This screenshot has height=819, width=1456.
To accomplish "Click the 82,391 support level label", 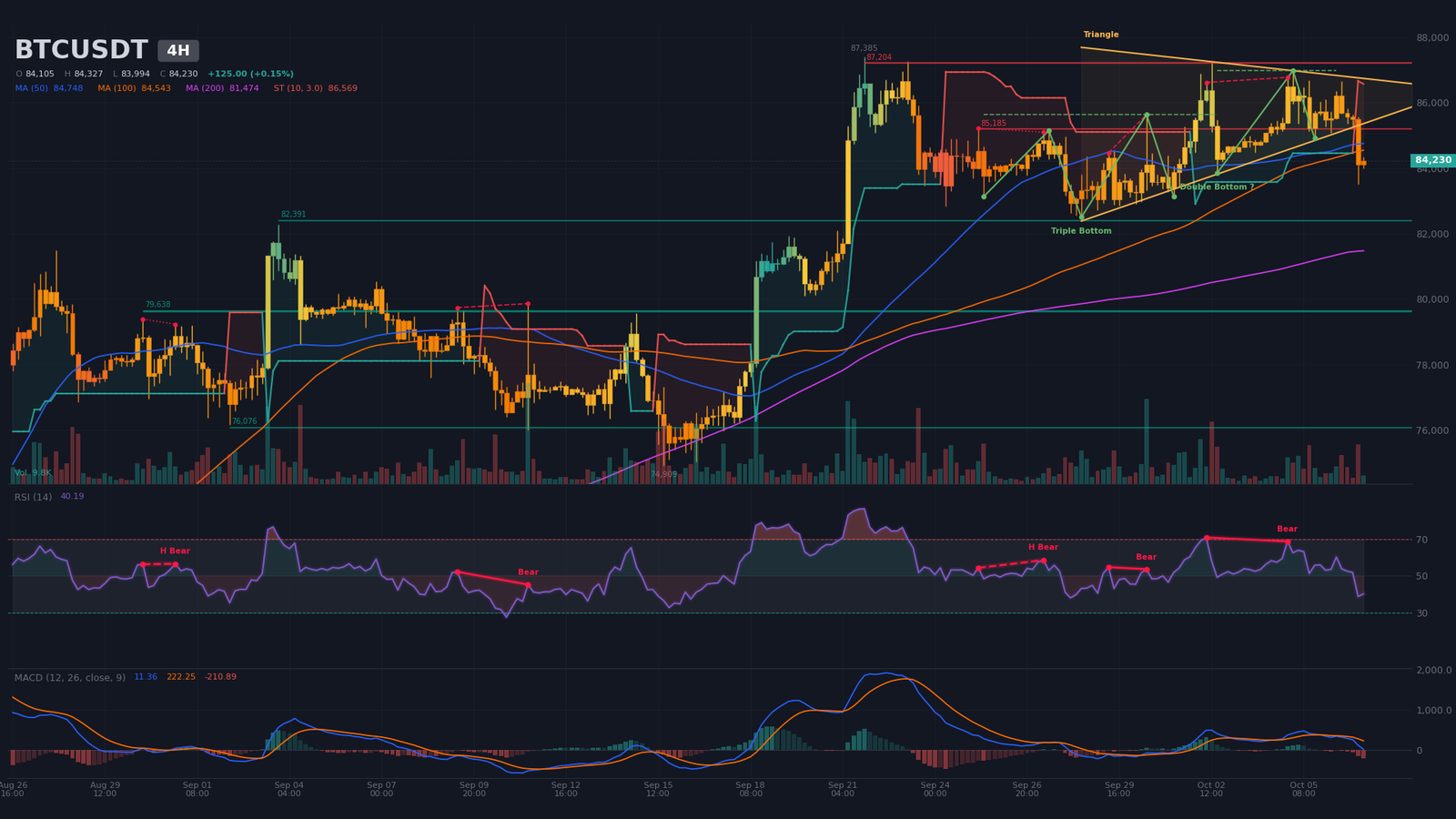I will (293, 215).
